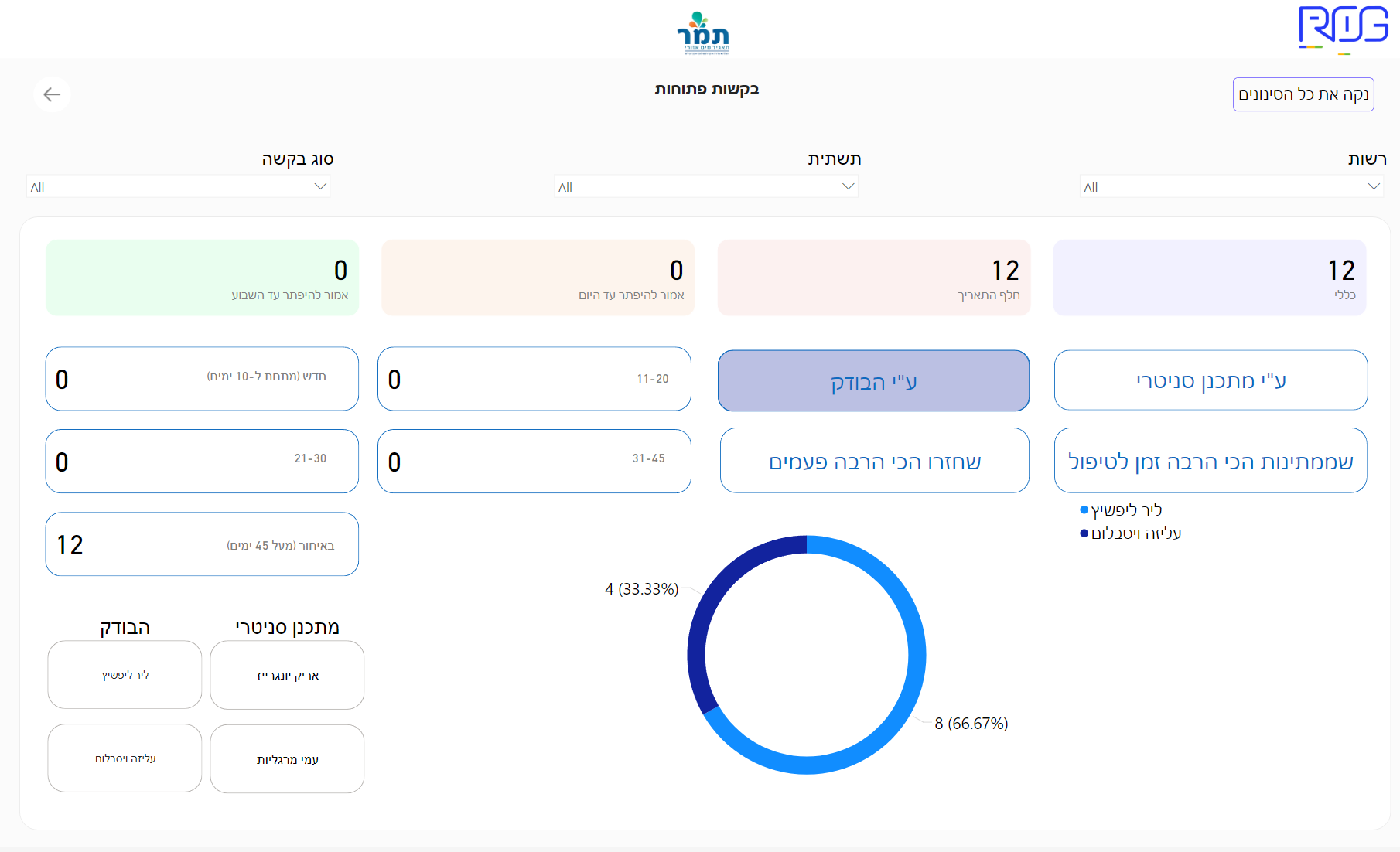Switch to ע"י מתכנן סניטרי view
Viewport: 1400px width, 852px height.
point(1210,380)
